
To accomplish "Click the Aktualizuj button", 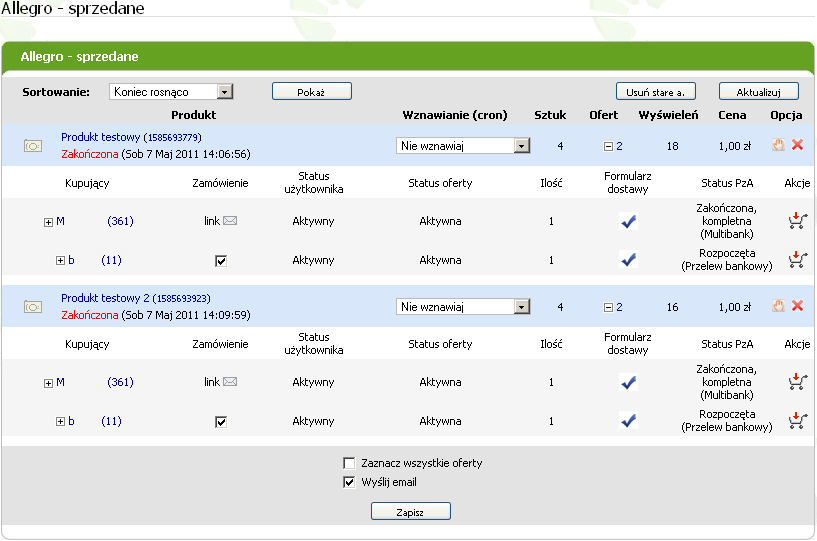I will coord(759,91).
